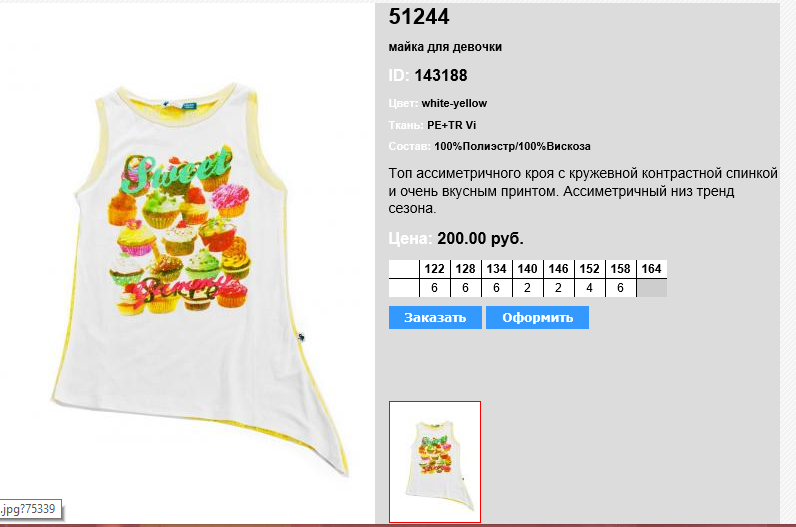
Task: Select size 140 column header
Action: pyautogui.click(x=527, y=269)
